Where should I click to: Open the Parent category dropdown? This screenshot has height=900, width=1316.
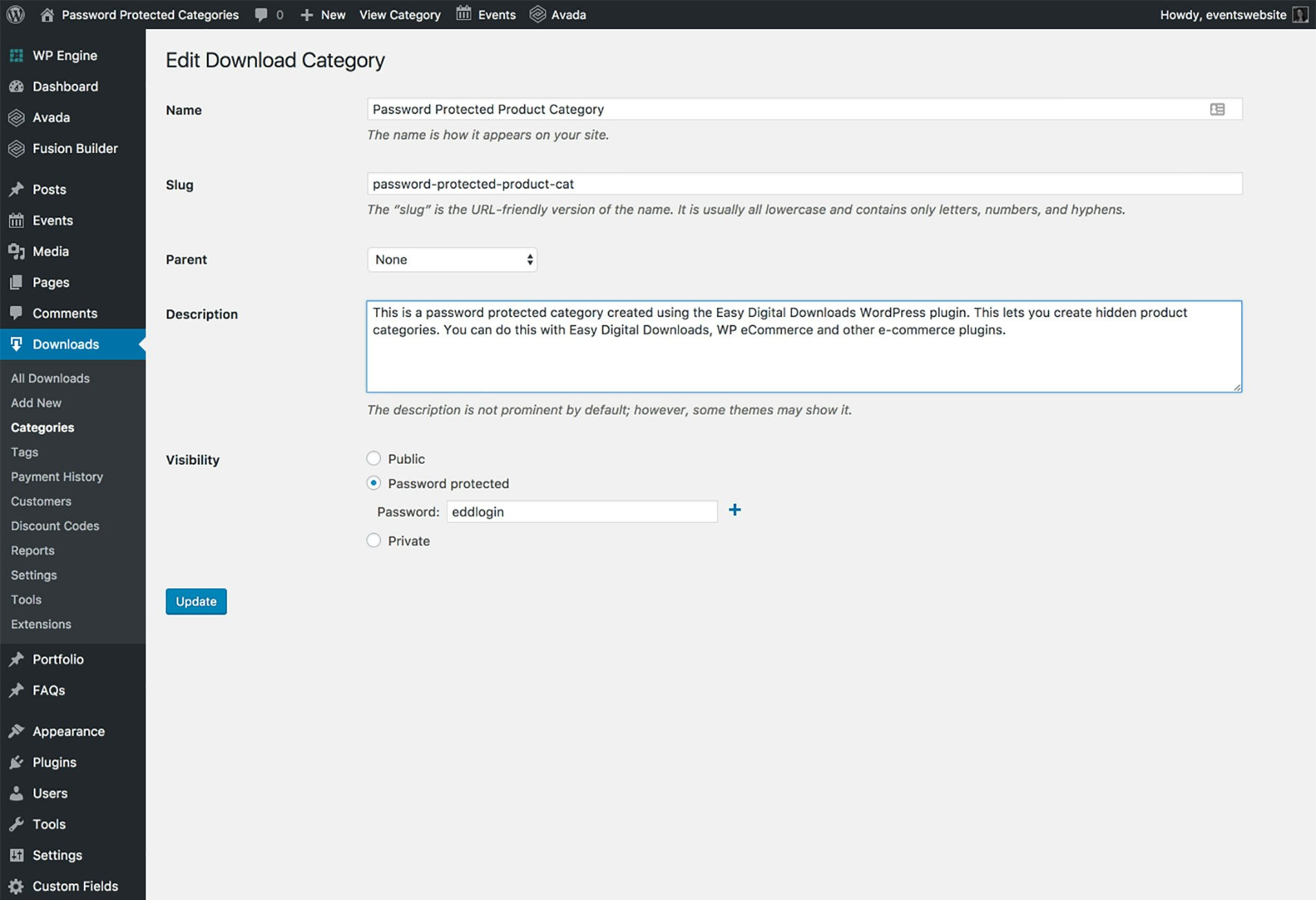(452, 260)
